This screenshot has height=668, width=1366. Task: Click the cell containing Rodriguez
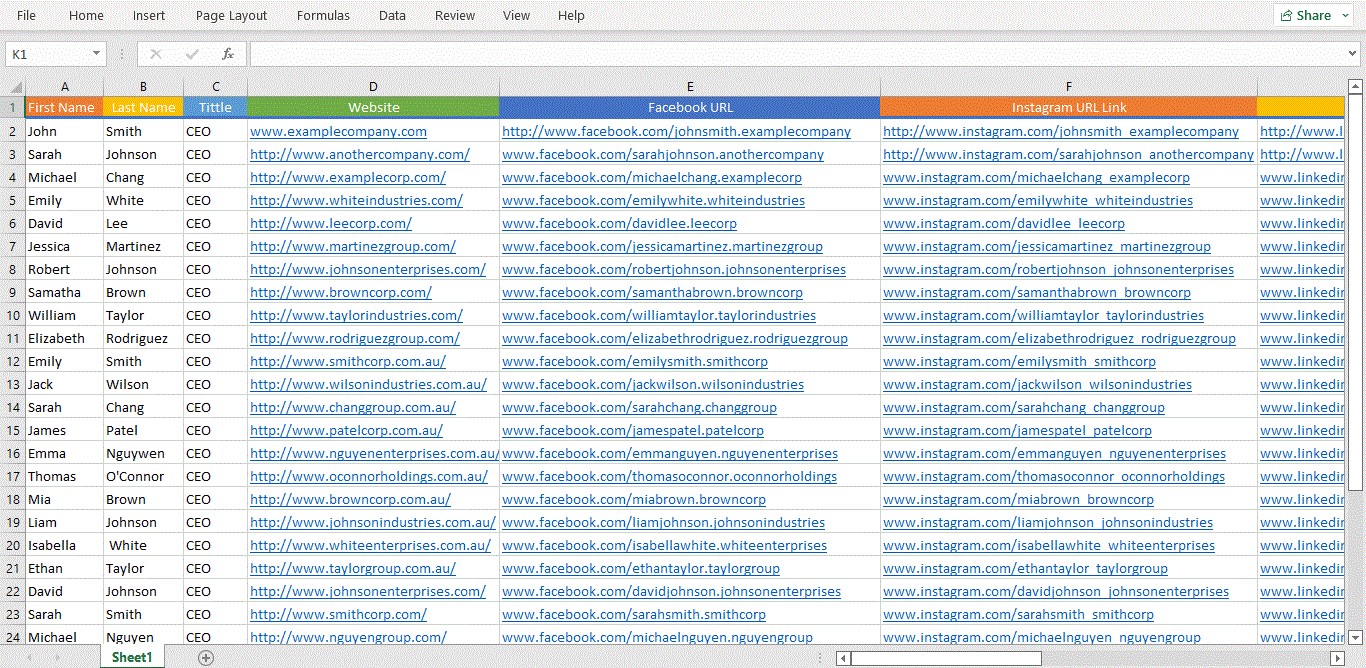click(x=143, y=338)
